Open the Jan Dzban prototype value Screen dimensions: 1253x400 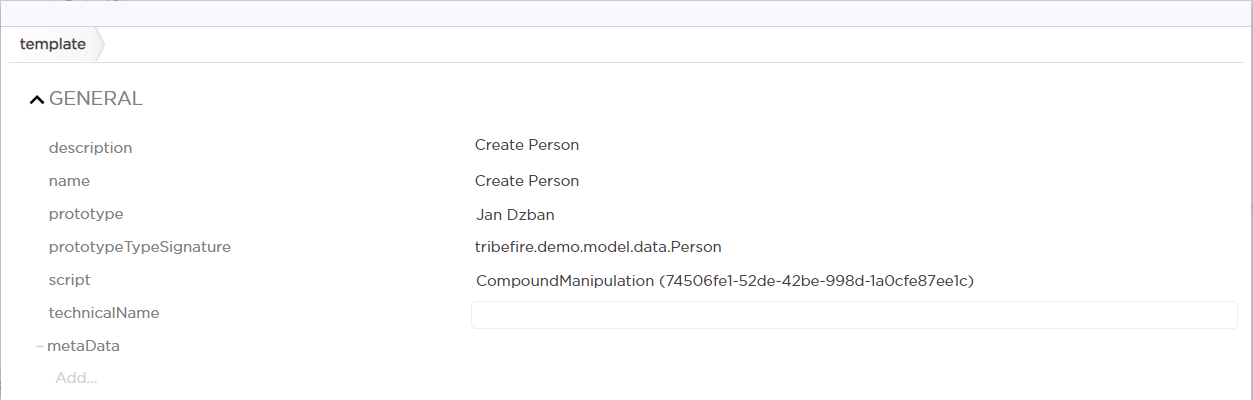(x=516, y=214)
